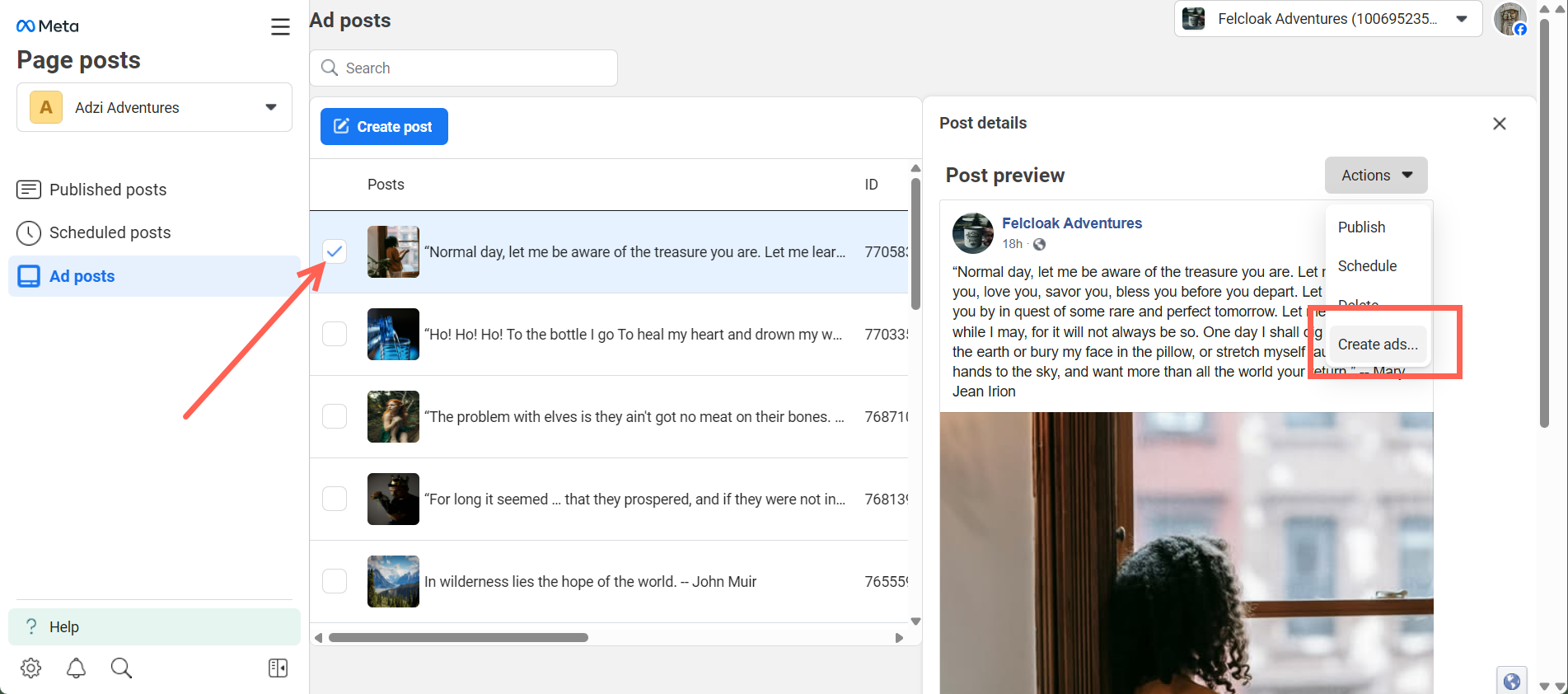Open the Felcloak Adventures page link
This screenshot has height=694, width=1568.
tap(1071, 223)
